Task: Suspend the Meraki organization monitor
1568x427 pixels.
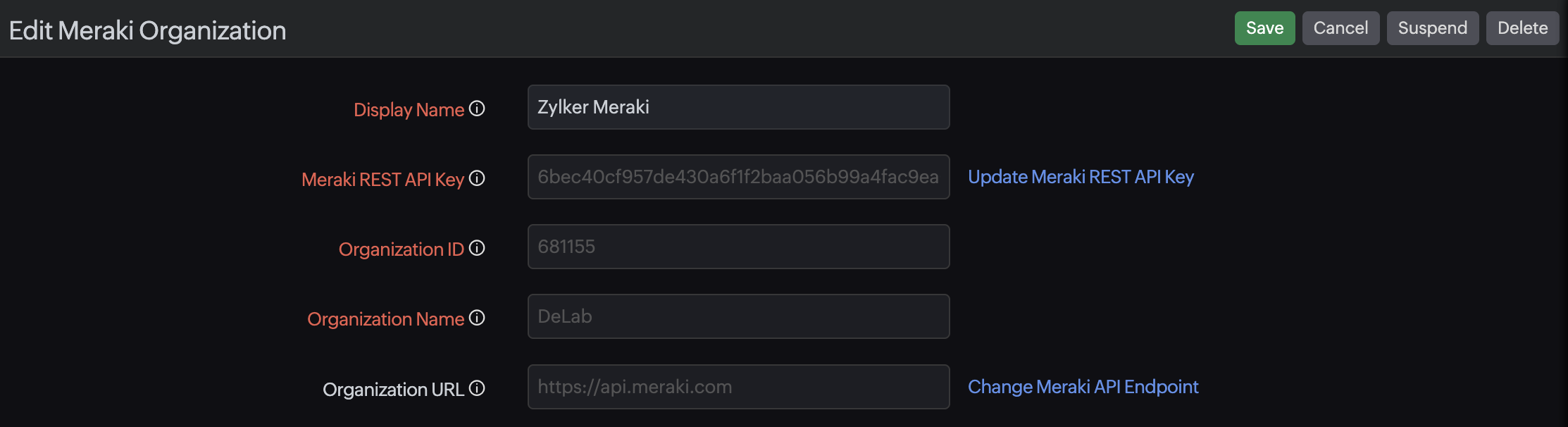Action: pos(1432,28)
